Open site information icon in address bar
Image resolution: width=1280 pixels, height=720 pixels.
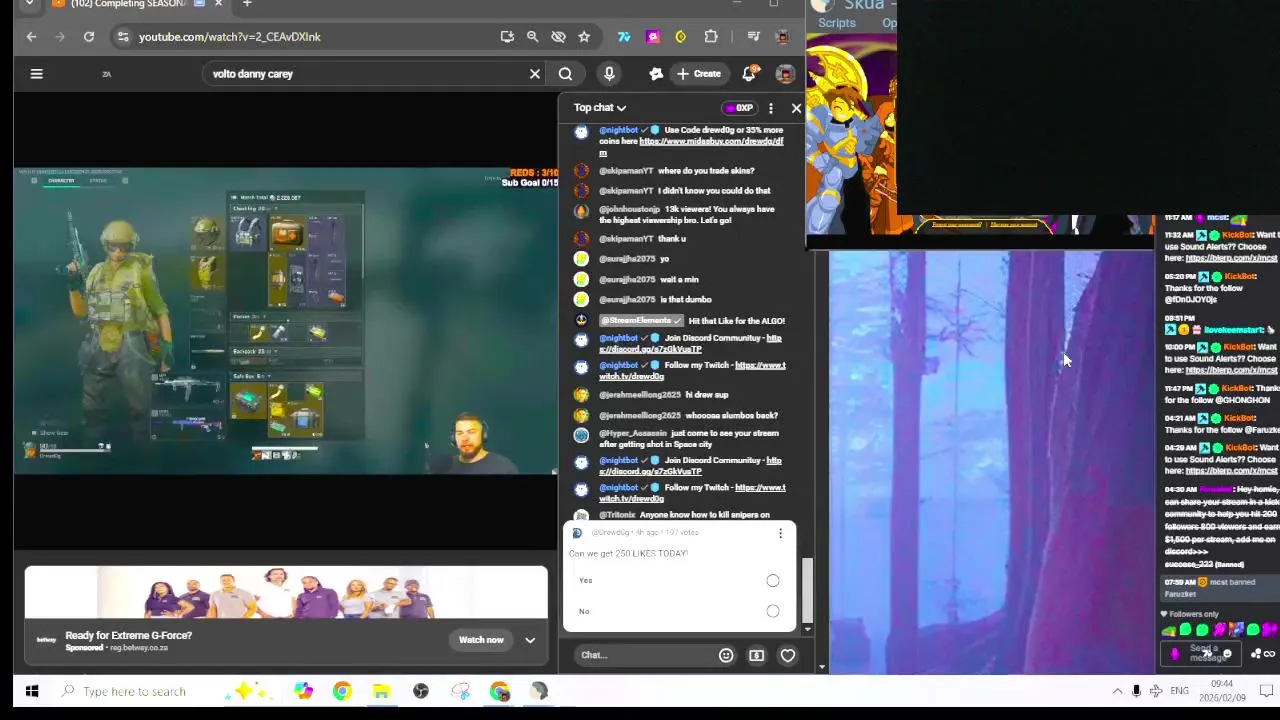(x=122, y=37)
